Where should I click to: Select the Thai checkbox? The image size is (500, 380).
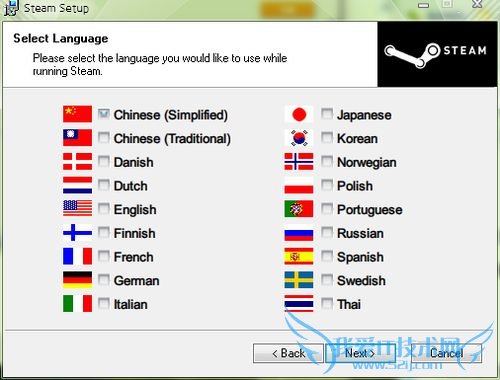(x=327, y=303)
